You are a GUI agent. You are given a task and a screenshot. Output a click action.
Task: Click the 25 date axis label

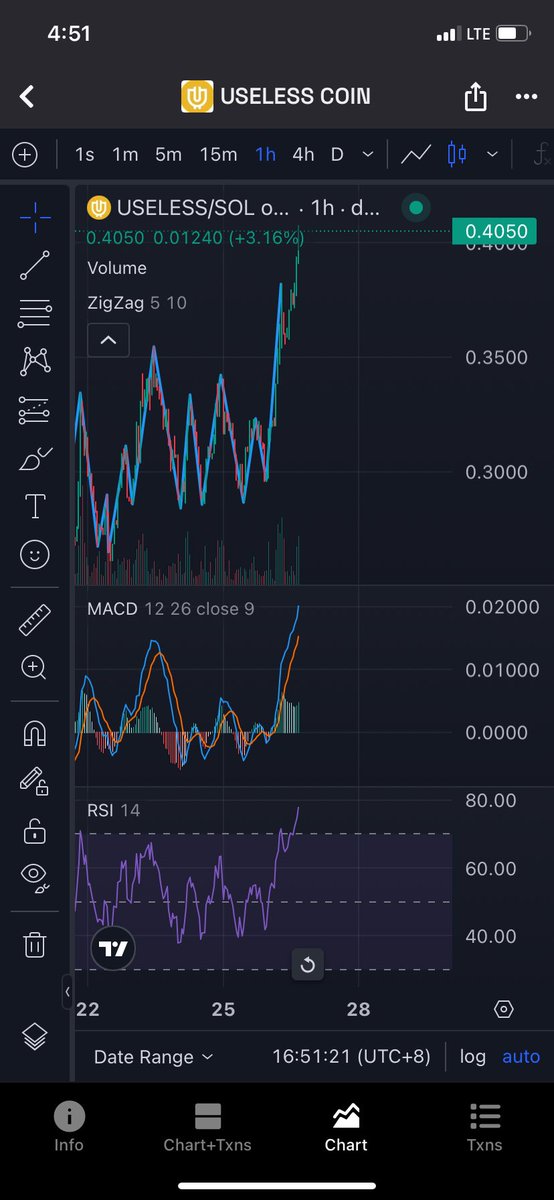tap(223, 1009)
